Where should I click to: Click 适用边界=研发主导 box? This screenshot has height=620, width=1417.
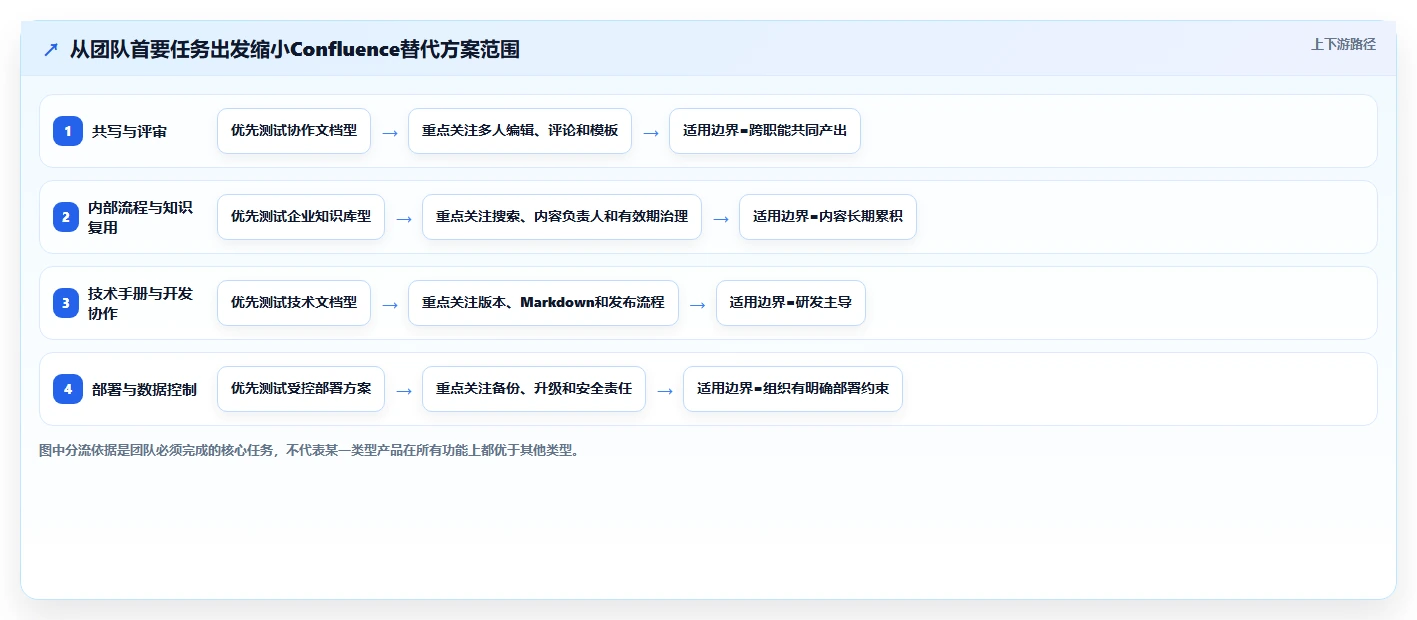pos(791,303)
